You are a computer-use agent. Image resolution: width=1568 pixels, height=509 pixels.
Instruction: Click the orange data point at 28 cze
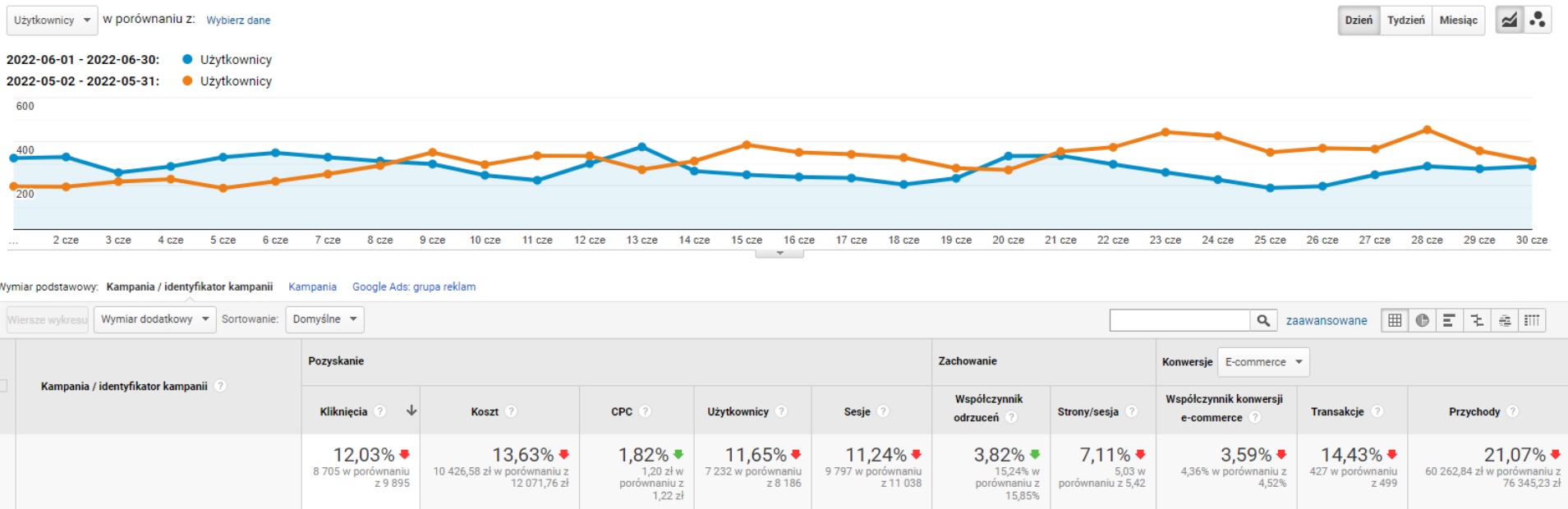click(x=1427, y=130)
